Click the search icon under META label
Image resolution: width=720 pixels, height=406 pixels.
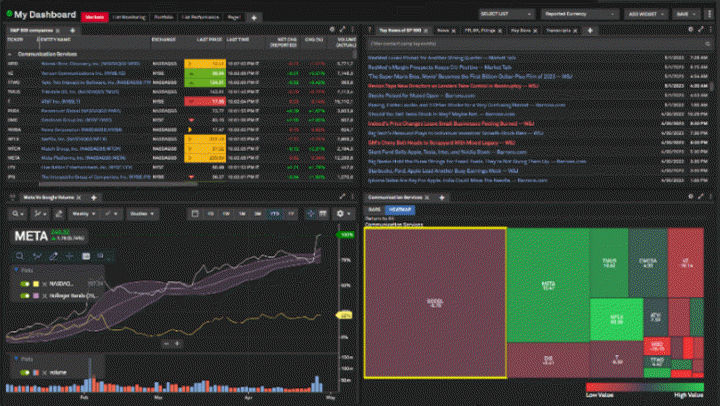pyautogui.click(x=19, y=256)
